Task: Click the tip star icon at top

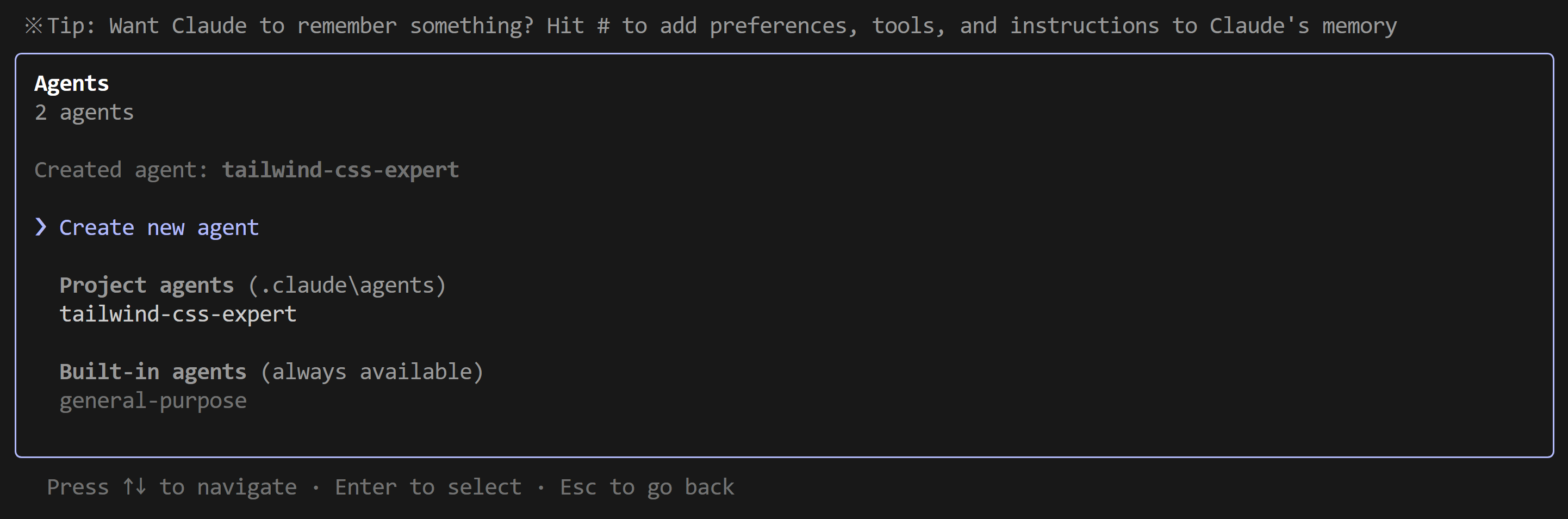Action: [x=34, y=26]
